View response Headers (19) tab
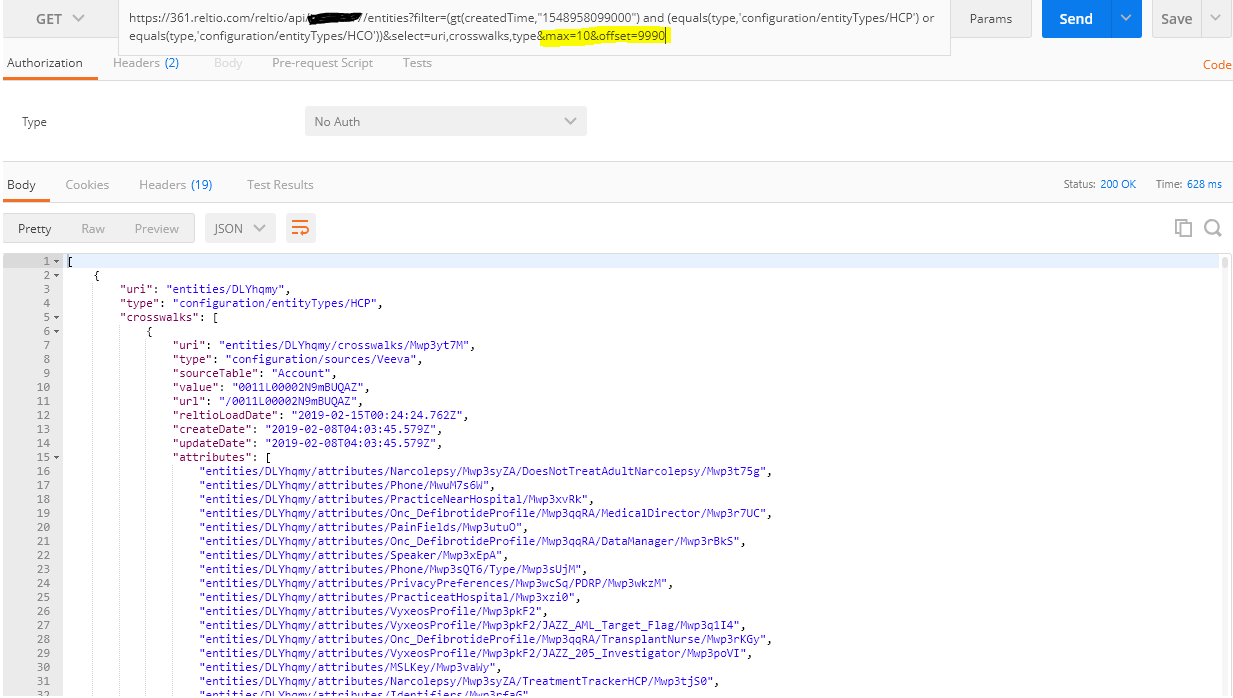 (x=175, y=185)
